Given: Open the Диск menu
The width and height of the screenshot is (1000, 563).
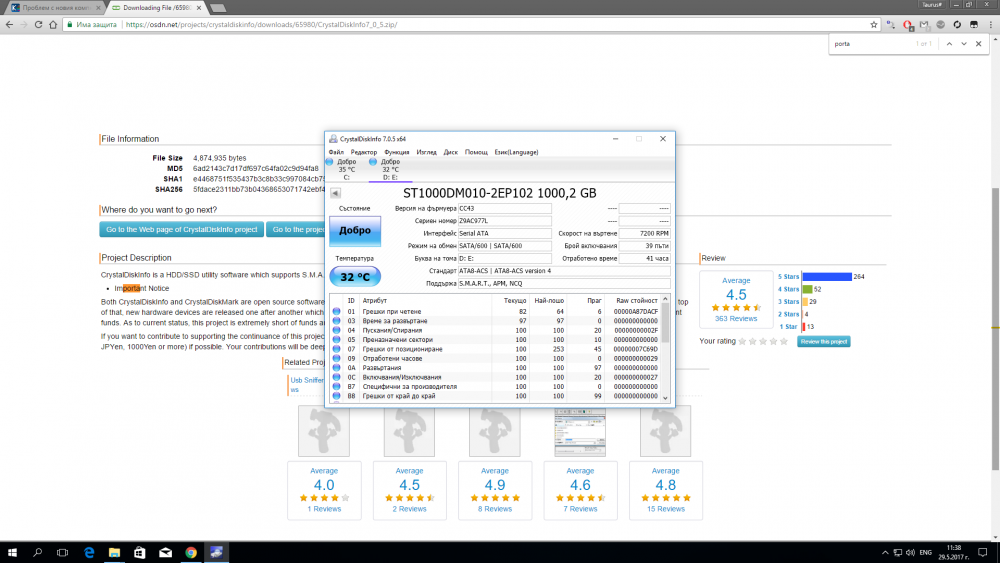Looking at the screenshot, I should click(451, 152).
